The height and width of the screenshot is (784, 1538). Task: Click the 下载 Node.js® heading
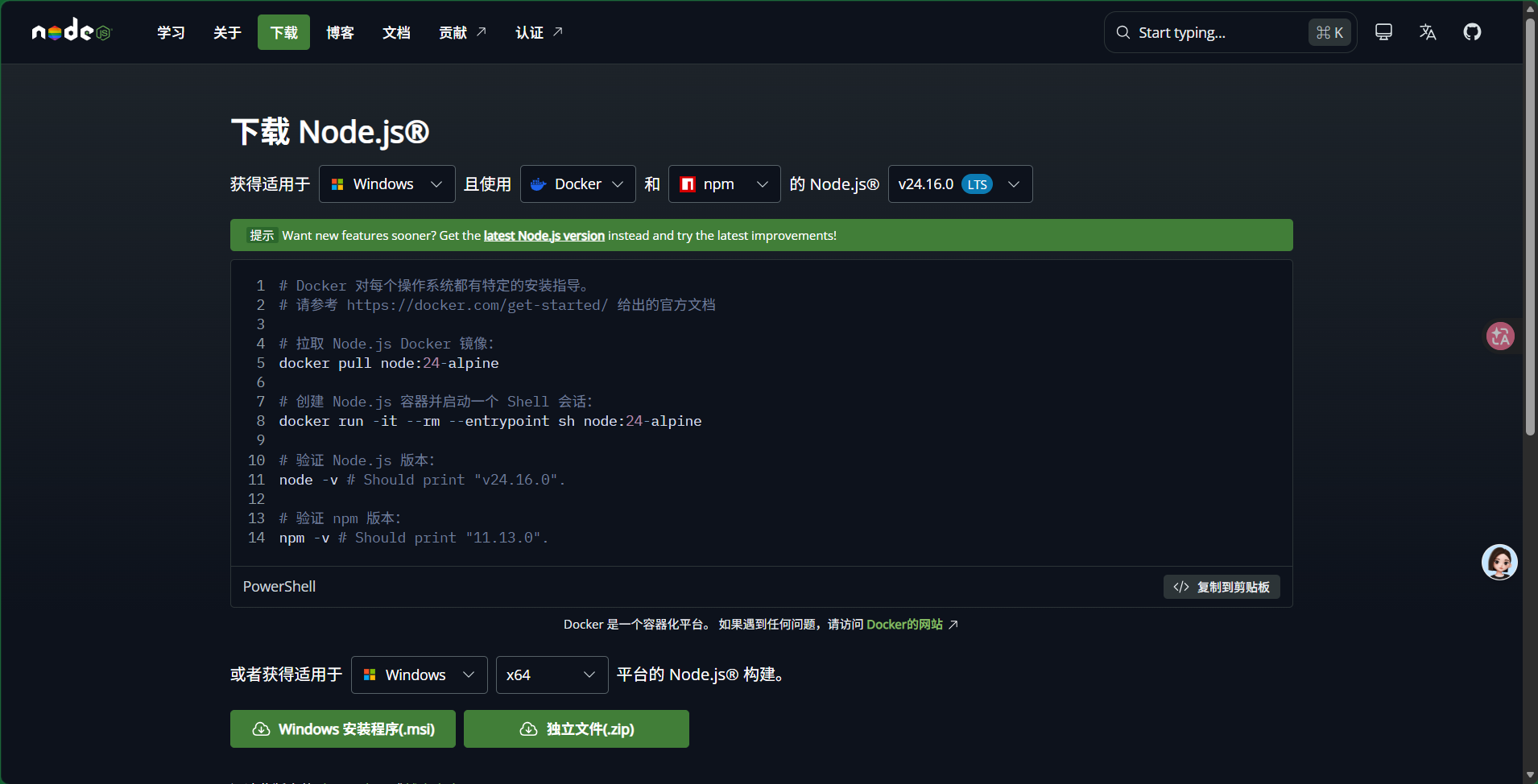tap(330, 132)
